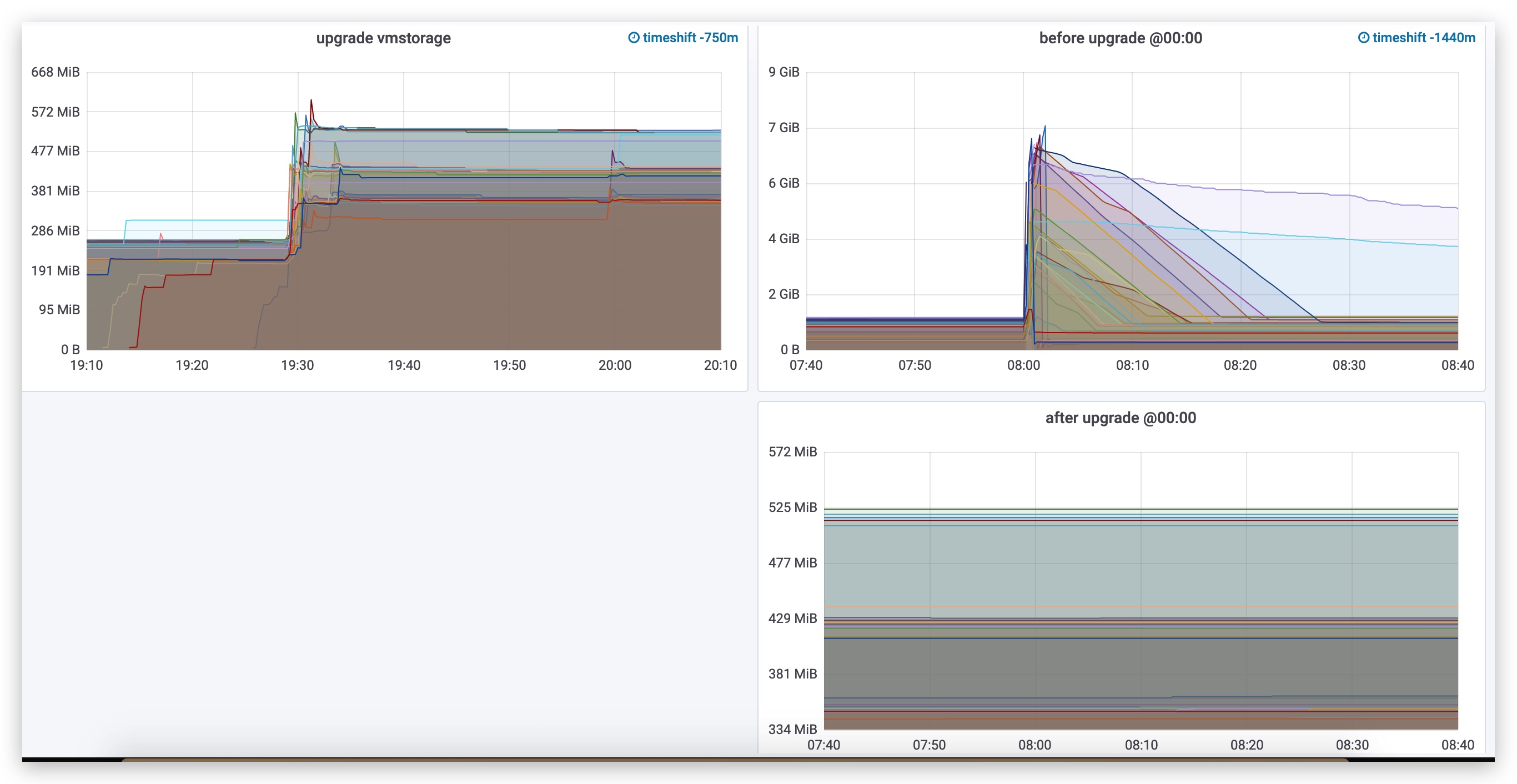Click the '525 MiB' axis label in after upgrade

coord(793,507)
